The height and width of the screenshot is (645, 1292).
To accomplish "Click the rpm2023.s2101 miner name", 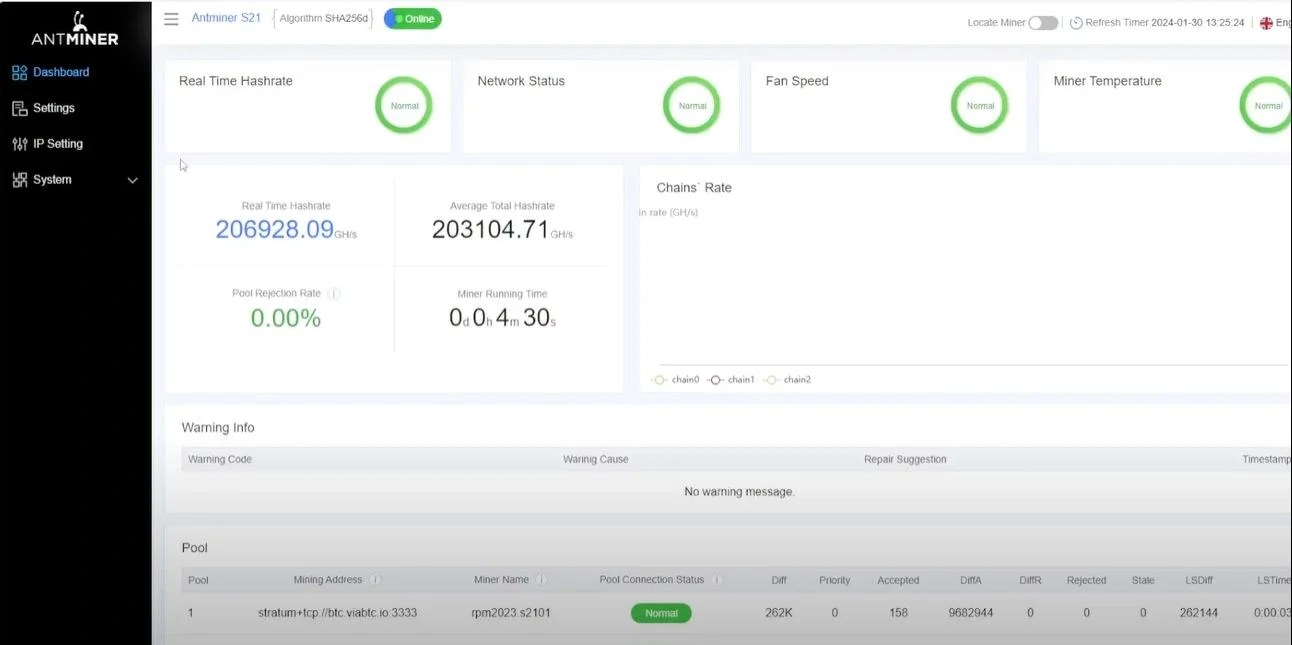I will tap(511, 613).
